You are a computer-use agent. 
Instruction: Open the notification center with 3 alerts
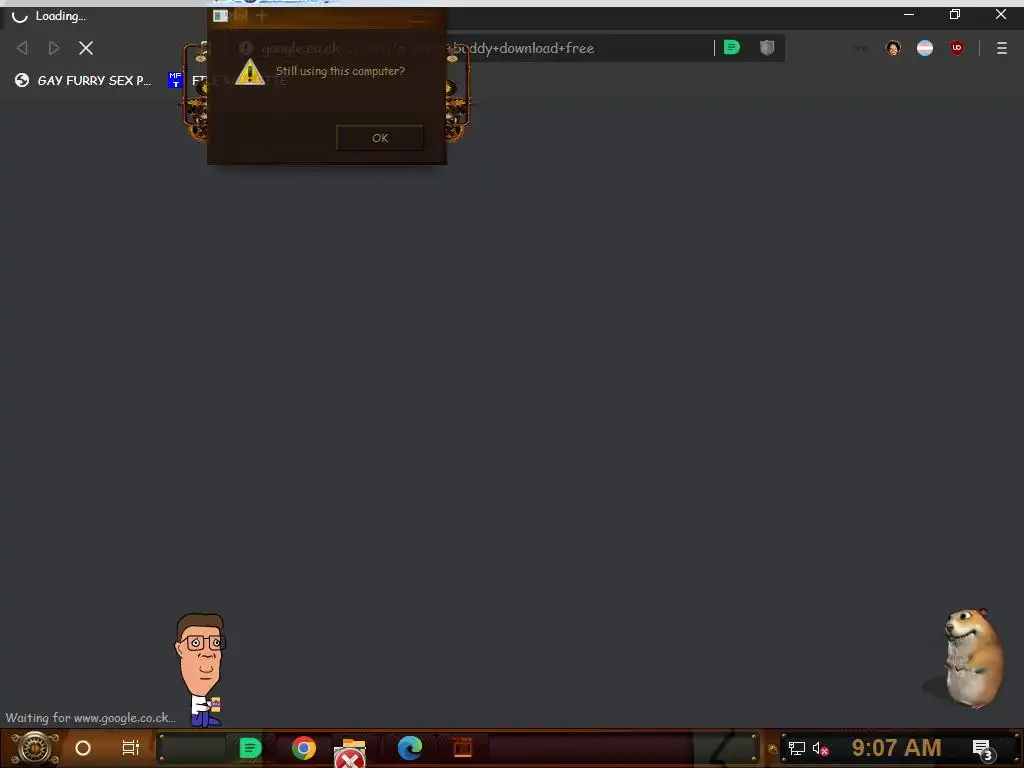(982, 749)
